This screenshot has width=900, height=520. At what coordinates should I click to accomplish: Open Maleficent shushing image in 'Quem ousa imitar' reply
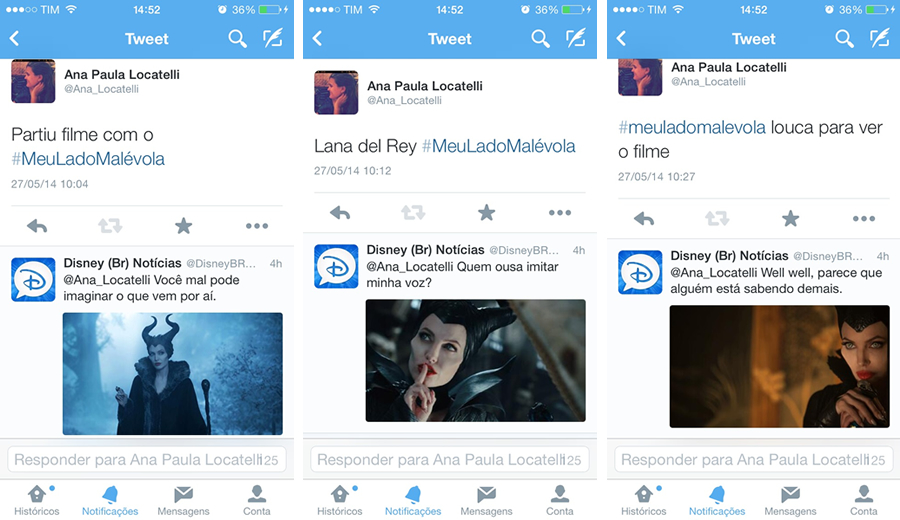[x=475, y=360]
